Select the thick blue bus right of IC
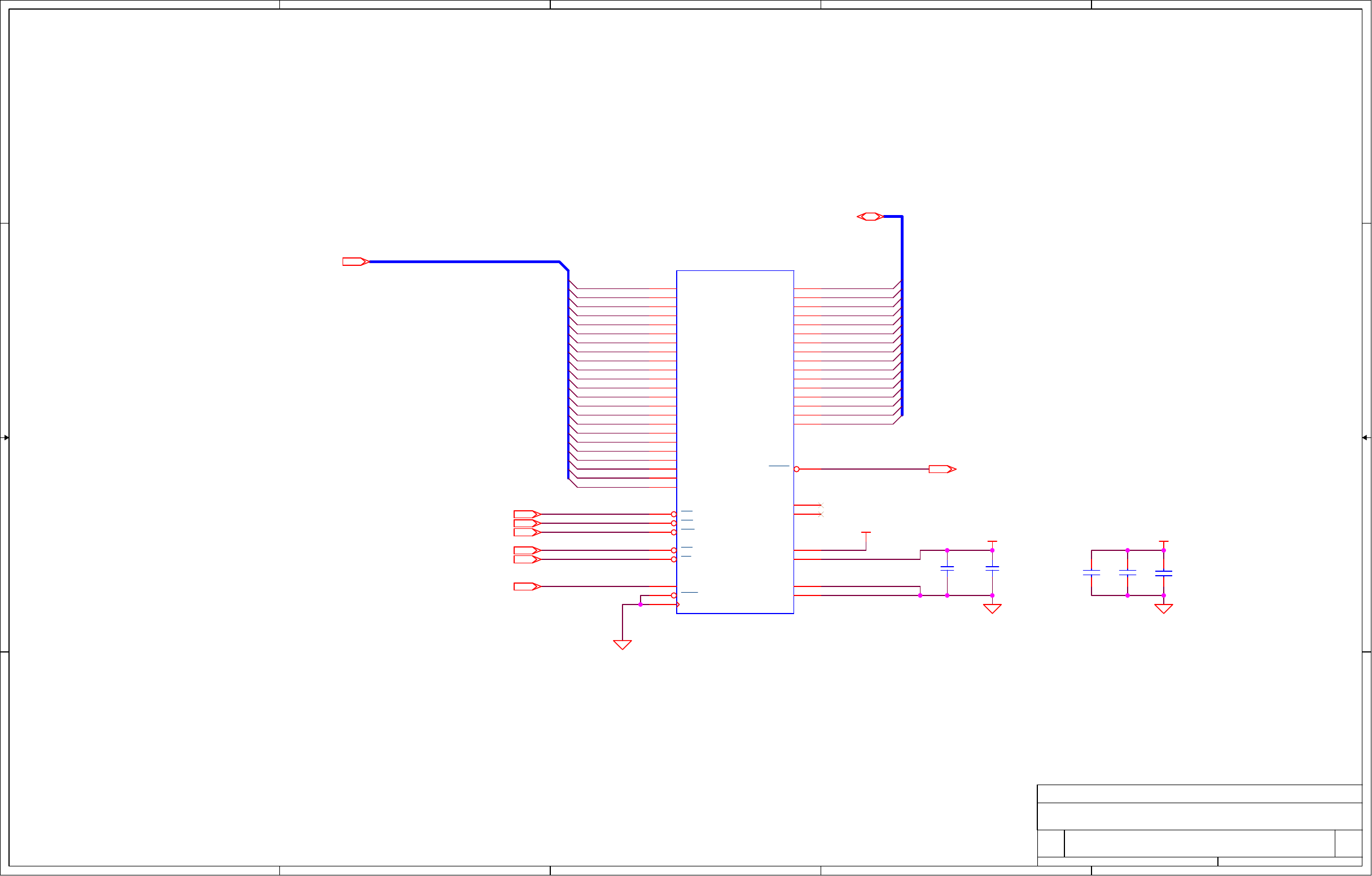The height and width of the screenshot is (876, 1372). (x=902, y=316)
